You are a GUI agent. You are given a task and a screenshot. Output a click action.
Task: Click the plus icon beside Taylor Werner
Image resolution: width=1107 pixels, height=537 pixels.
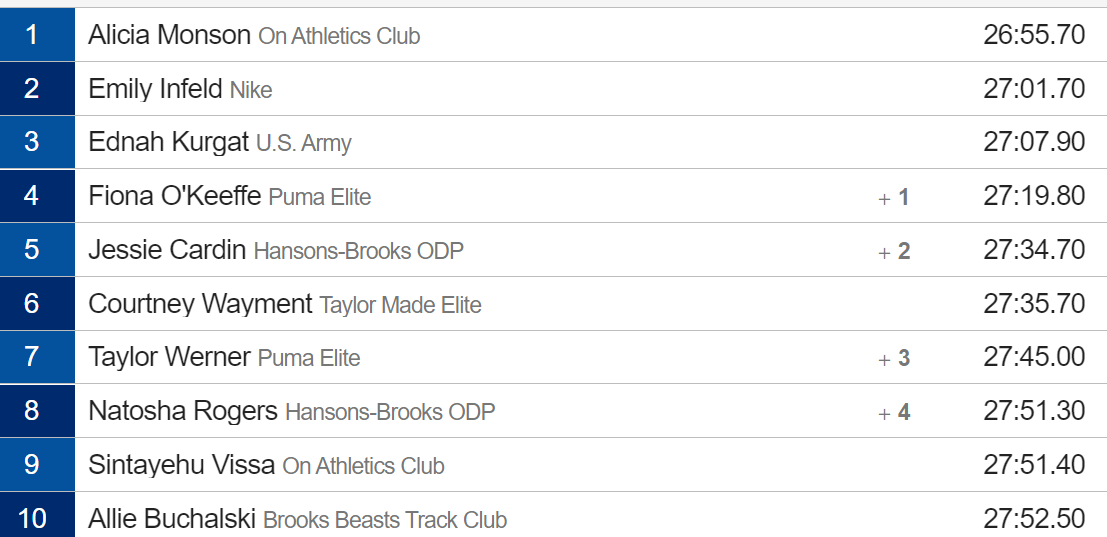point(884,360)
